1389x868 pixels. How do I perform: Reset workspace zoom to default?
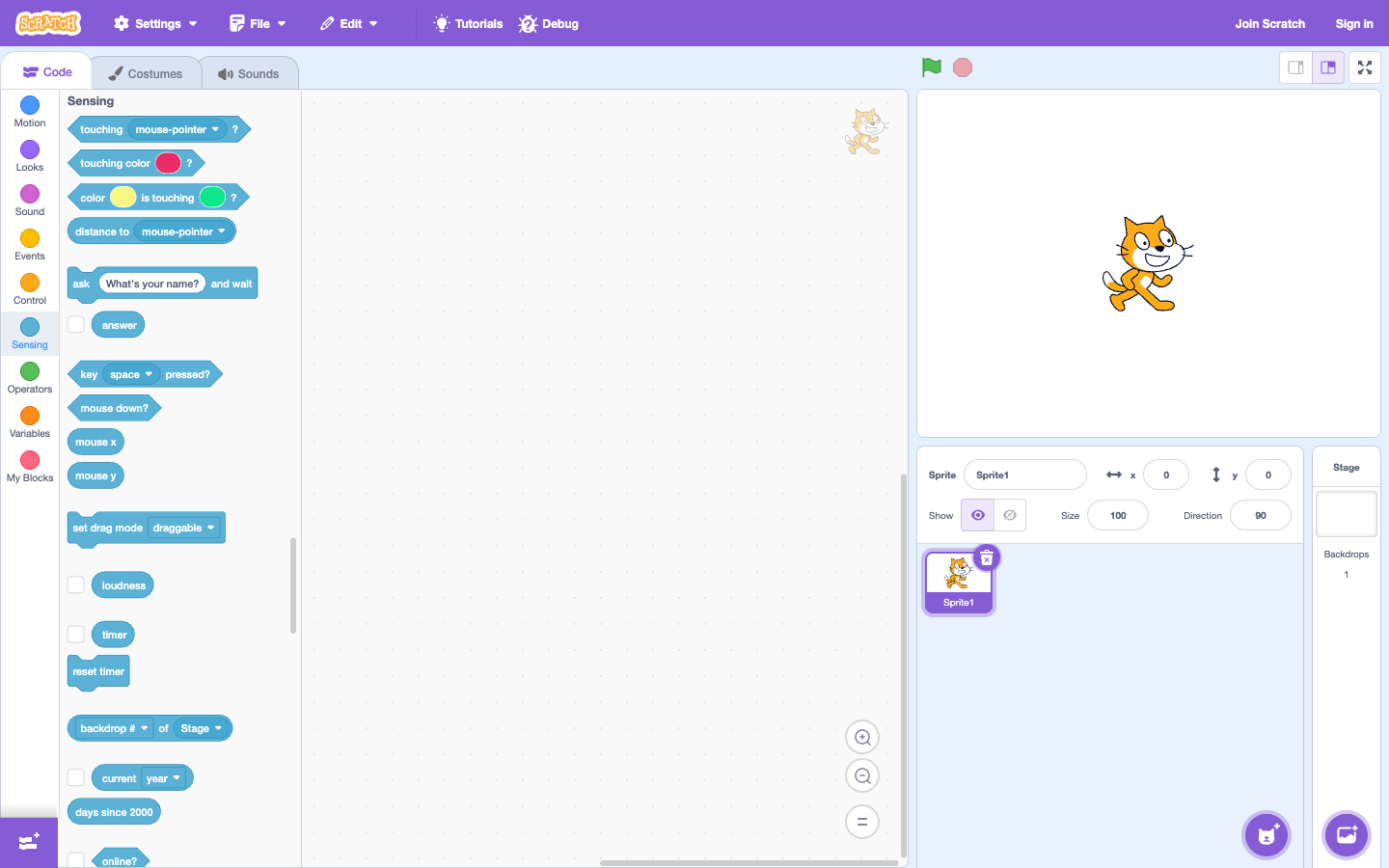tap(862, 822)
